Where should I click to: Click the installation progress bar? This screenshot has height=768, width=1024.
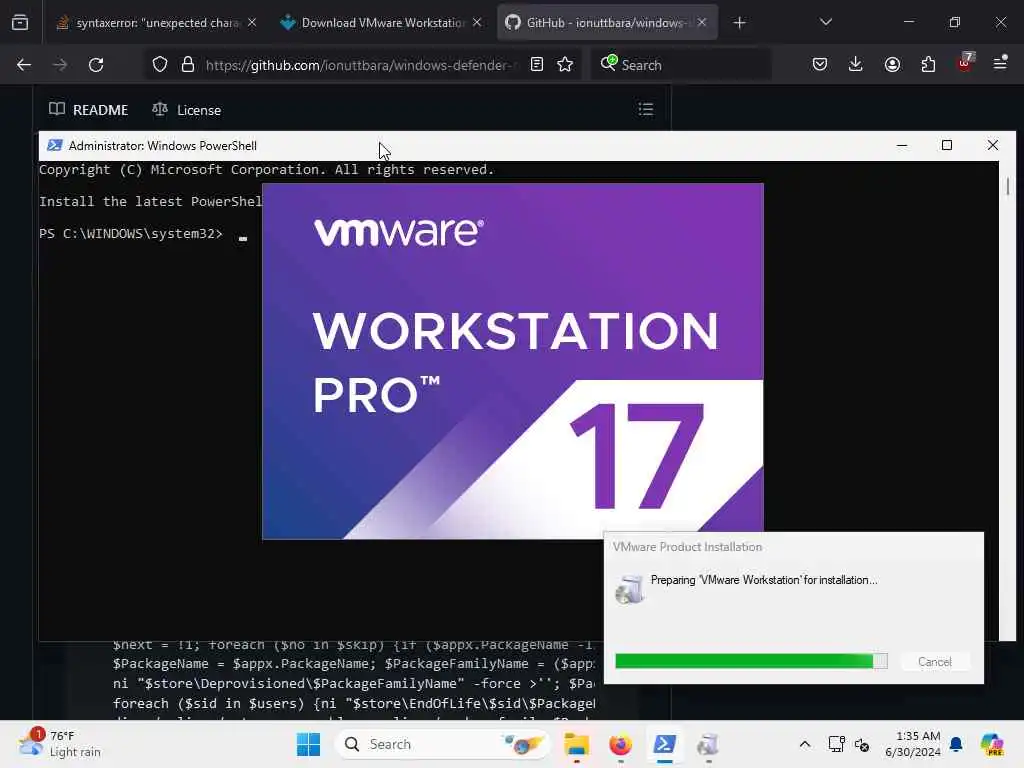pyautogui.click(x=751, y=661)
